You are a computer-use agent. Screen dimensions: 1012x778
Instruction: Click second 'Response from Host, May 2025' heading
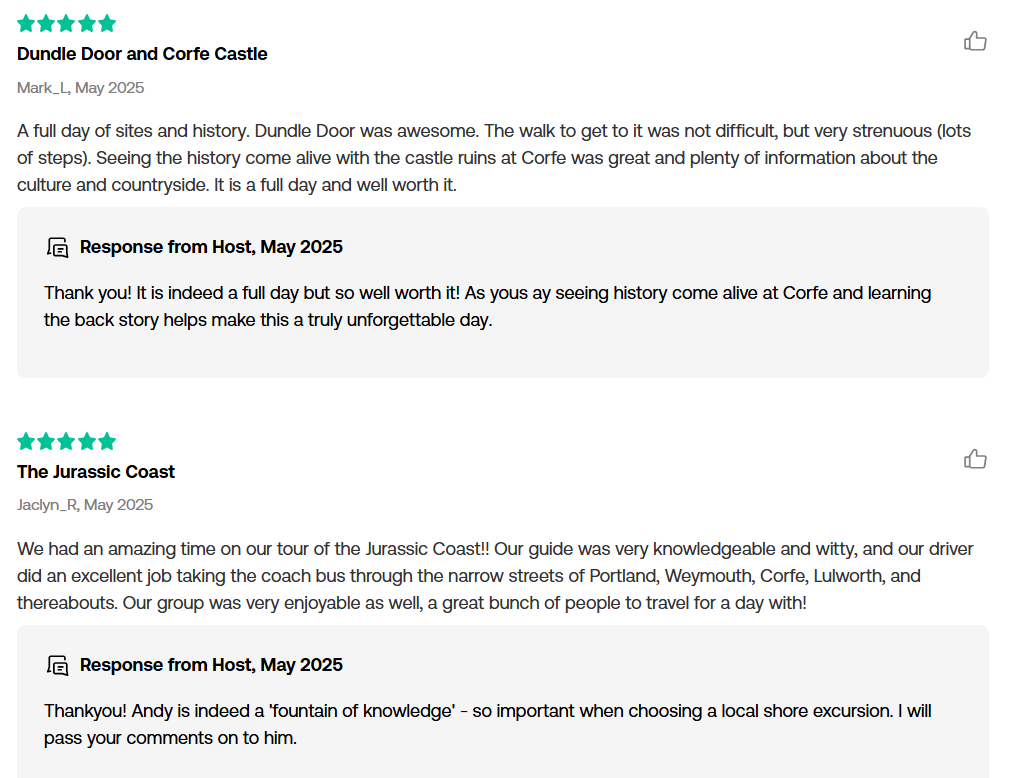tap(211, 664)
